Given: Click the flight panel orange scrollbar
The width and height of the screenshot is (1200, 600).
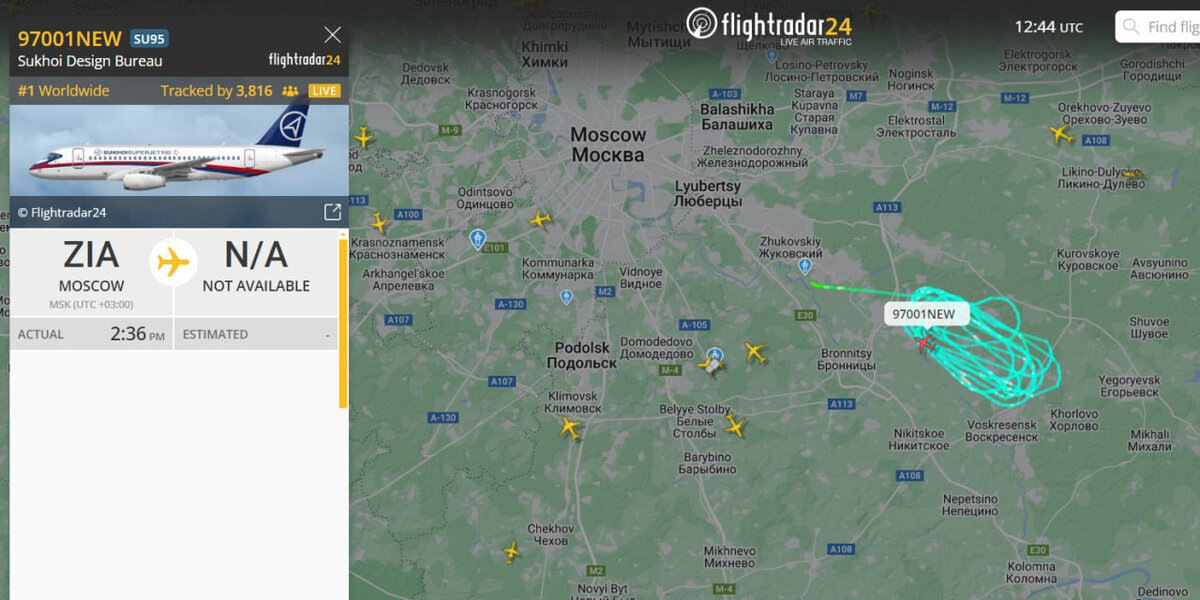Looking at the screenshot, I should [343, 322].
